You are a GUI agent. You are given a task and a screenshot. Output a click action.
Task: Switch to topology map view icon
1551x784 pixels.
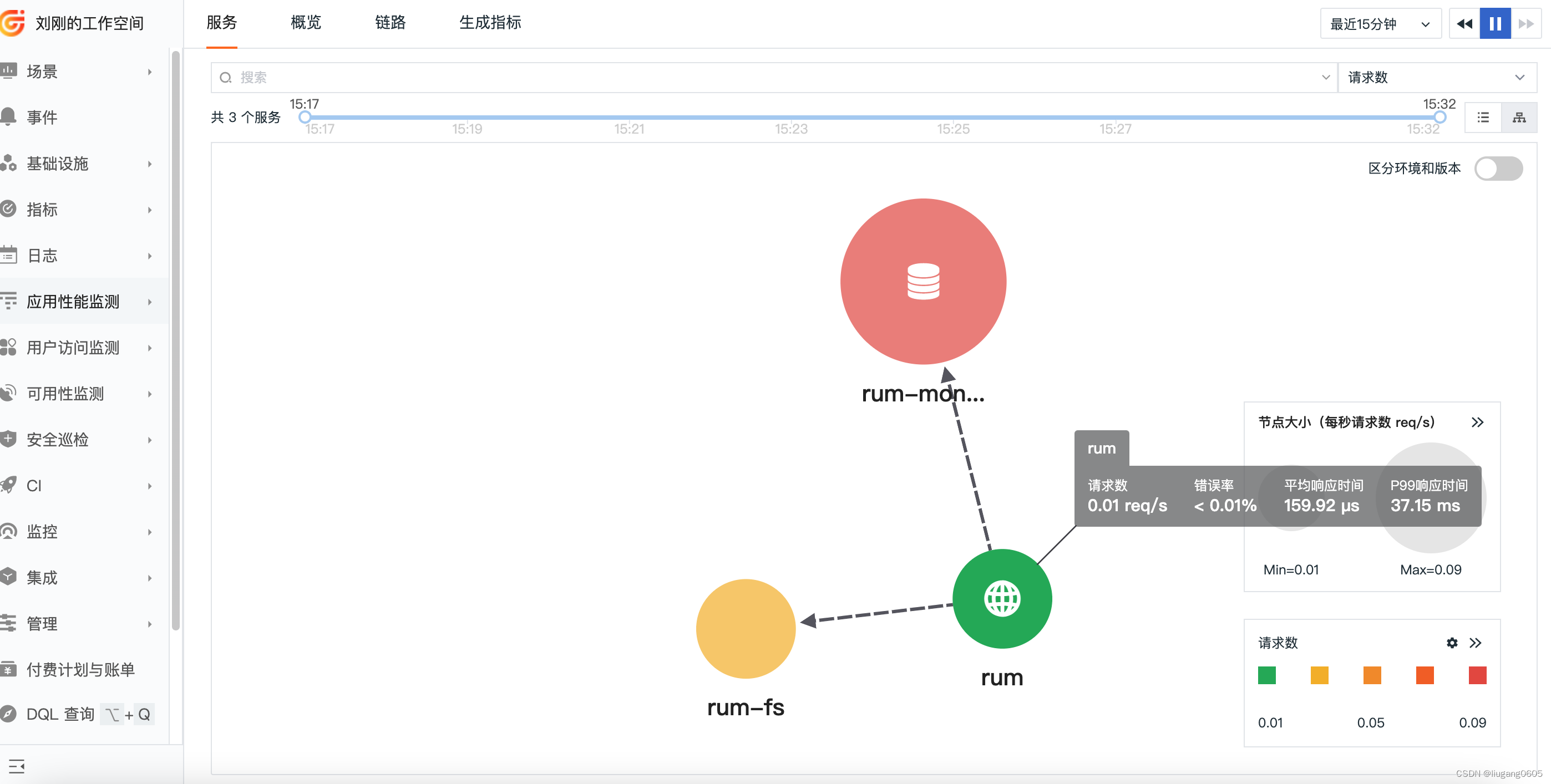(x=1519, y=118)
